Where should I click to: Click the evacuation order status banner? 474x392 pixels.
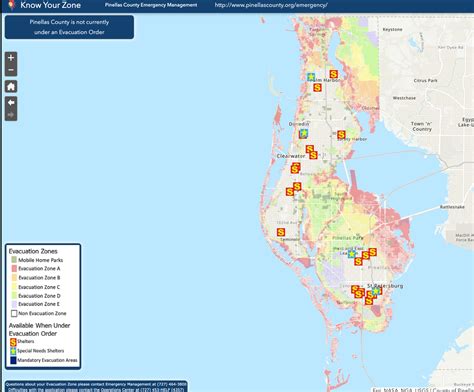click(x=69, y=27)
